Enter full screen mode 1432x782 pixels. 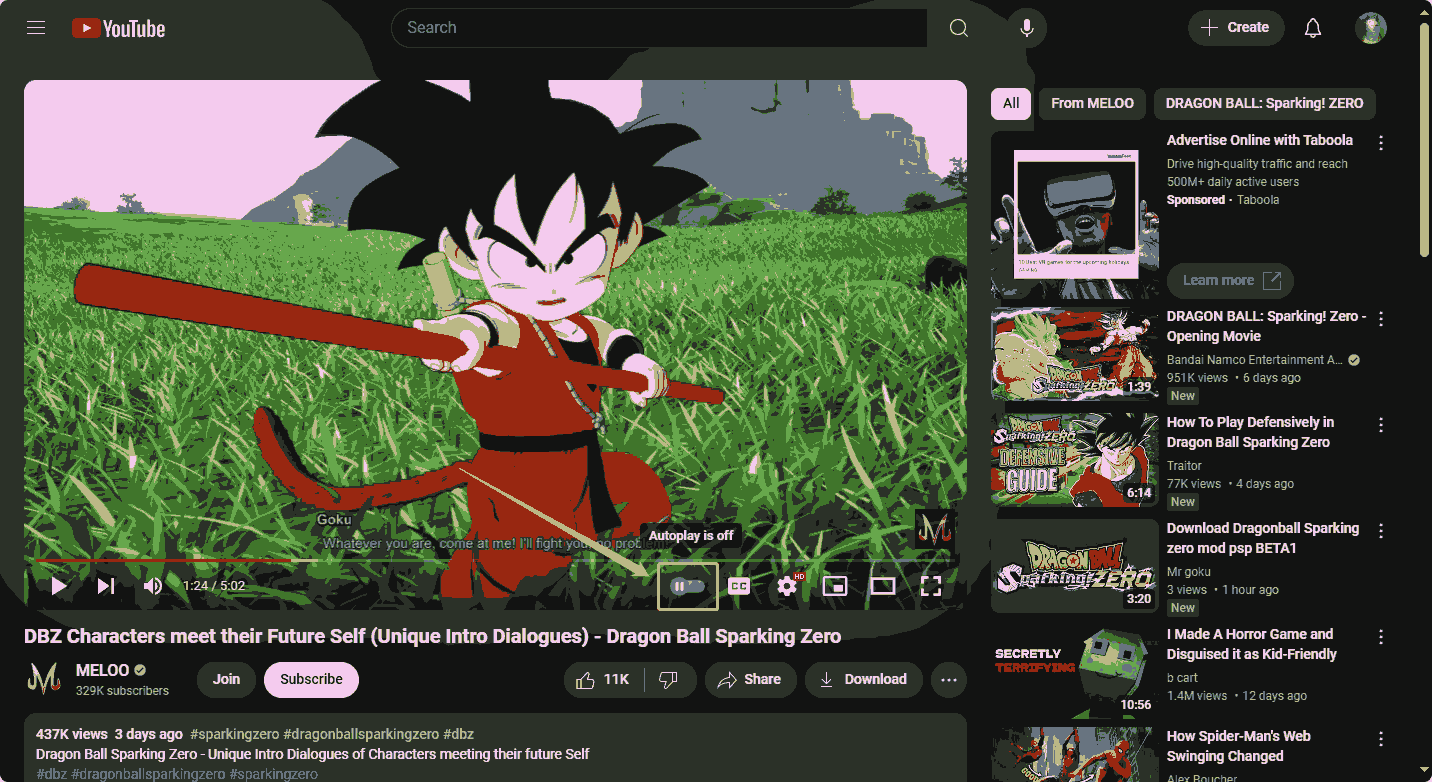(931, 586)
